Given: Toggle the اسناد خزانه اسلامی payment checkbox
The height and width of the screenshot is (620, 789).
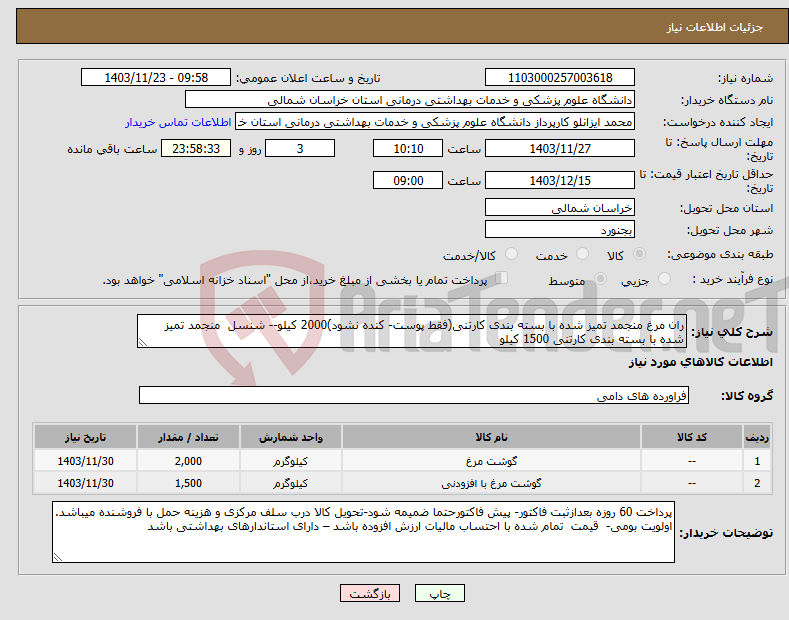Looking at the screenshot, I should tap(501, 278).
